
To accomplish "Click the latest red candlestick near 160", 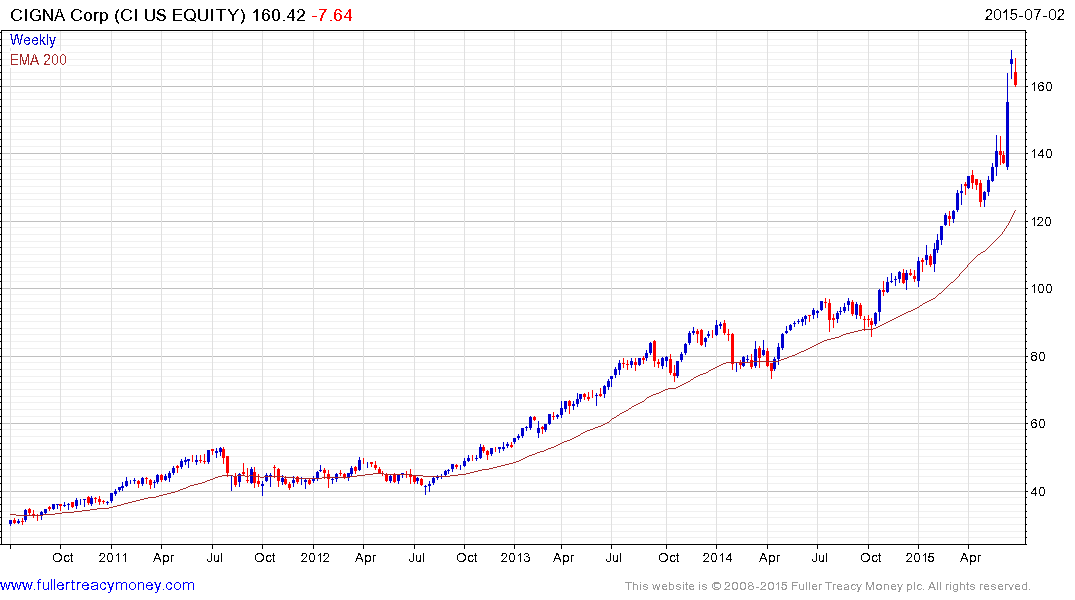I will coord(1015,77).
